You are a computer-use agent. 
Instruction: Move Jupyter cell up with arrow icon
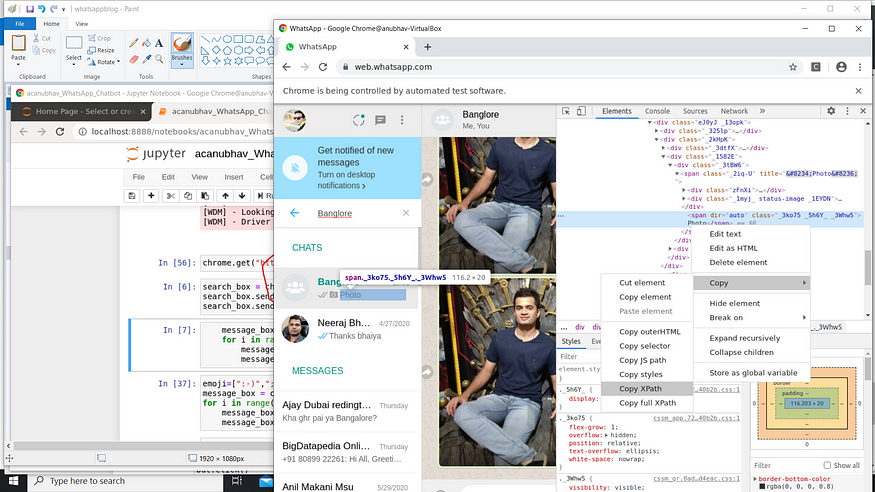tap(225, 196)
